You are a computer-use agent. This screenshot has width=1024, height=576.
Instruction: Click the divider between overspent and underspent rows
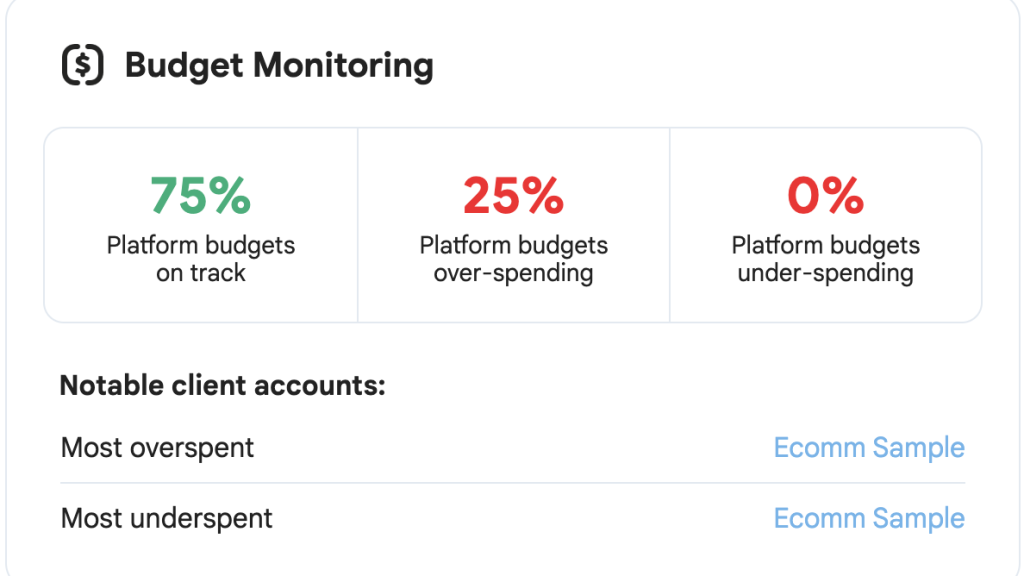tap(513, 483)
